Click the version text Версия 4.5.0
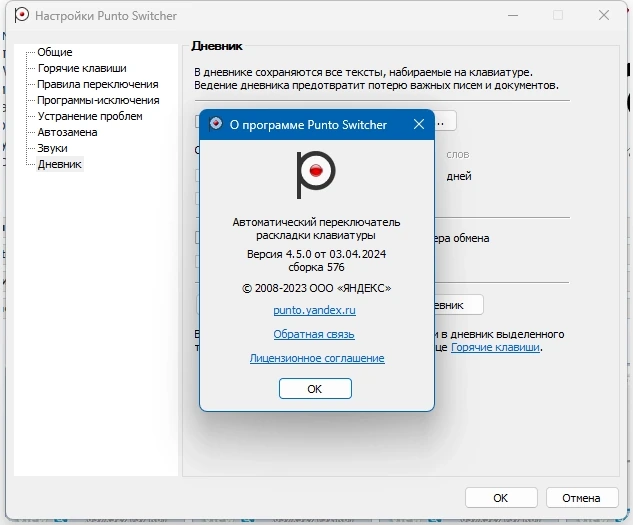The width and height of the screenshot is (633, 525). click(316, 254)
